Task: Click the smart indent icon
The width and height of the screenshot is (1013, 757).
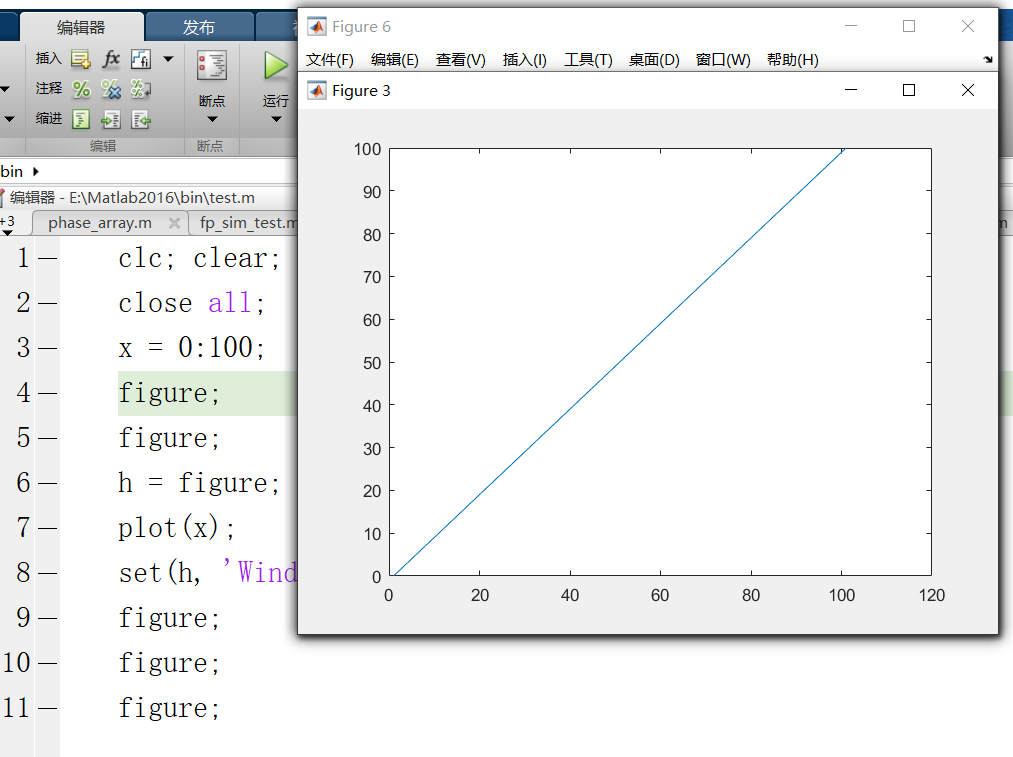Action: [x=81, y=119]
